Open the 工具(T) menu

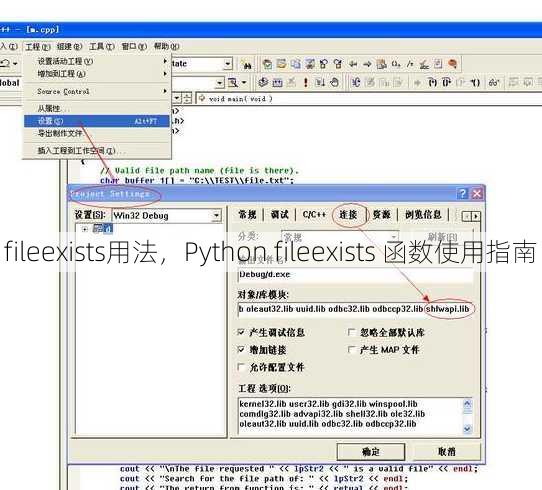click(102, 46)
